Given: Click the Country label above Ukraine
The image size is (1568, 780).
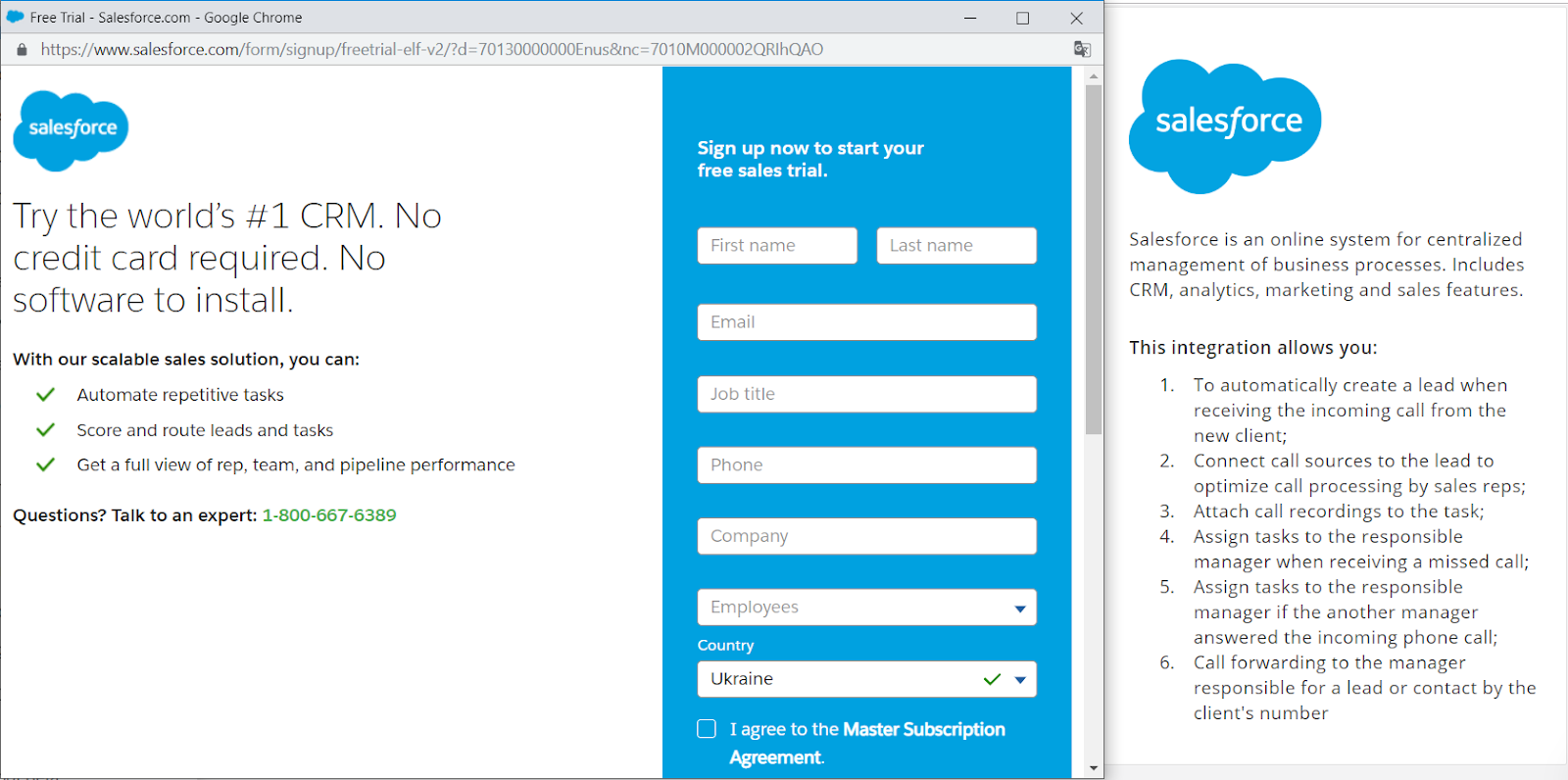Looking at the screenshot, I should [x=725, y=646].
